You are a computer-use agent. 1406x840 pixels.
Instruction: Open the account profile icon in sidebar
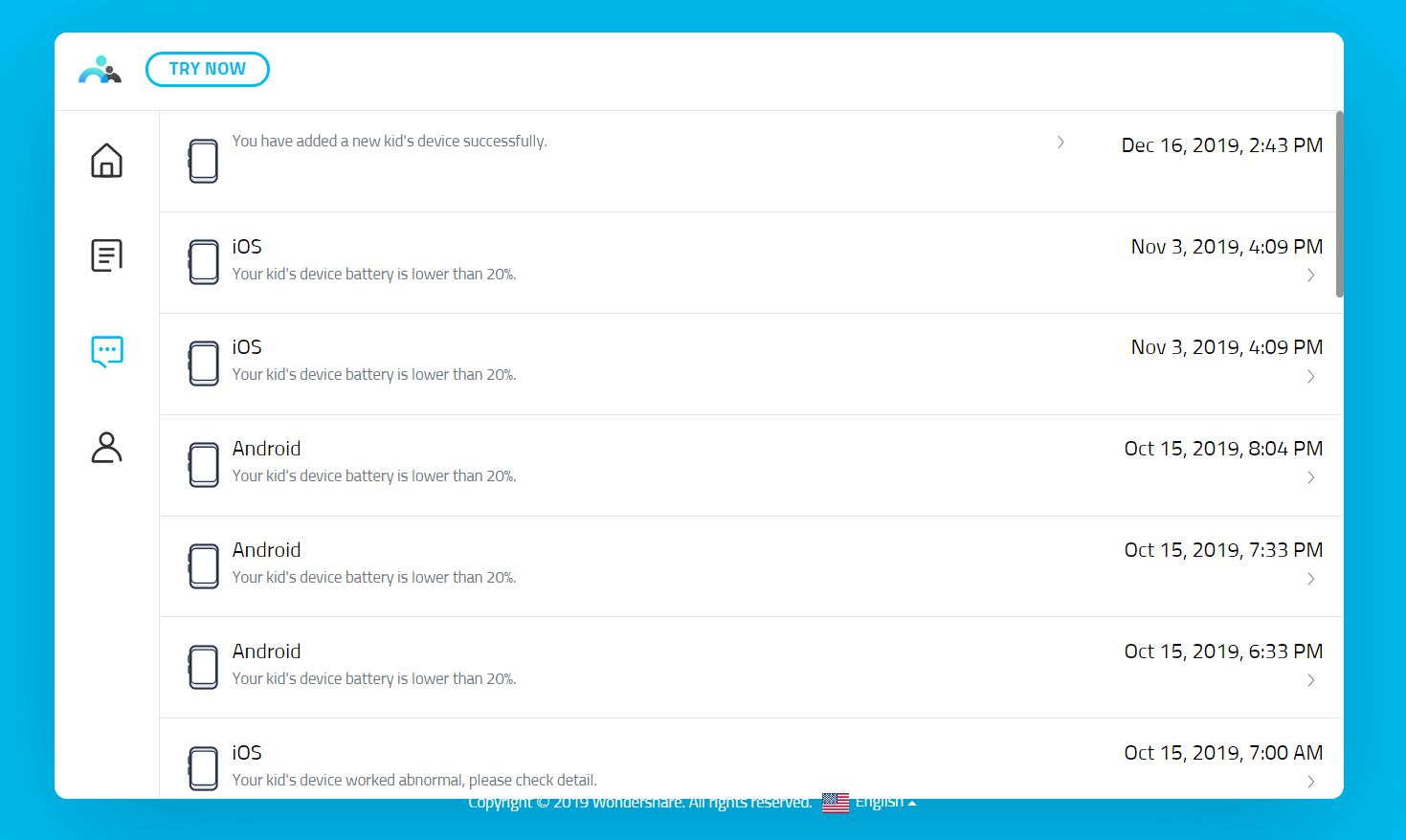point(106,447)
